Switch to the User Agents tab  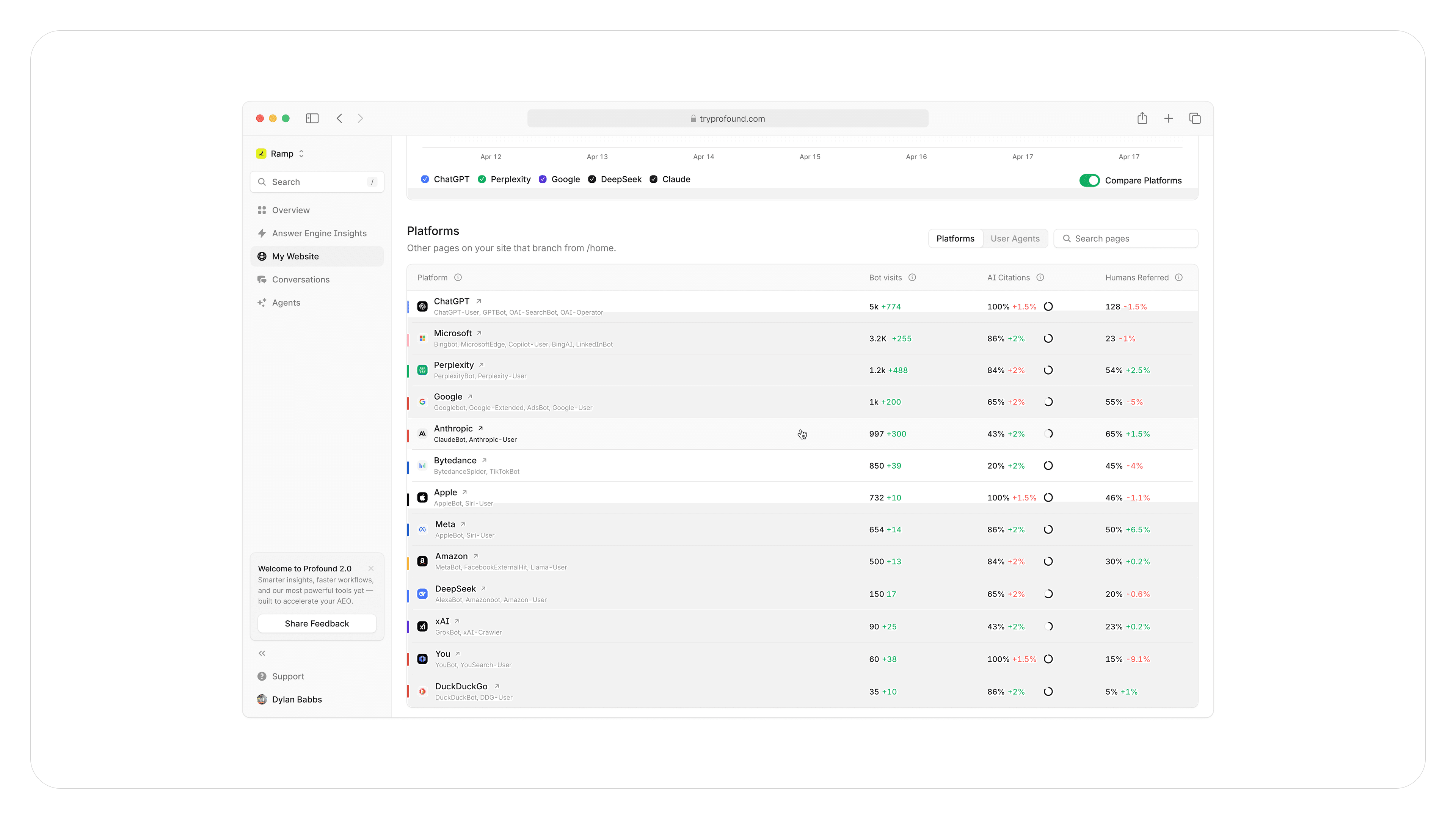tap(1015, 238)
